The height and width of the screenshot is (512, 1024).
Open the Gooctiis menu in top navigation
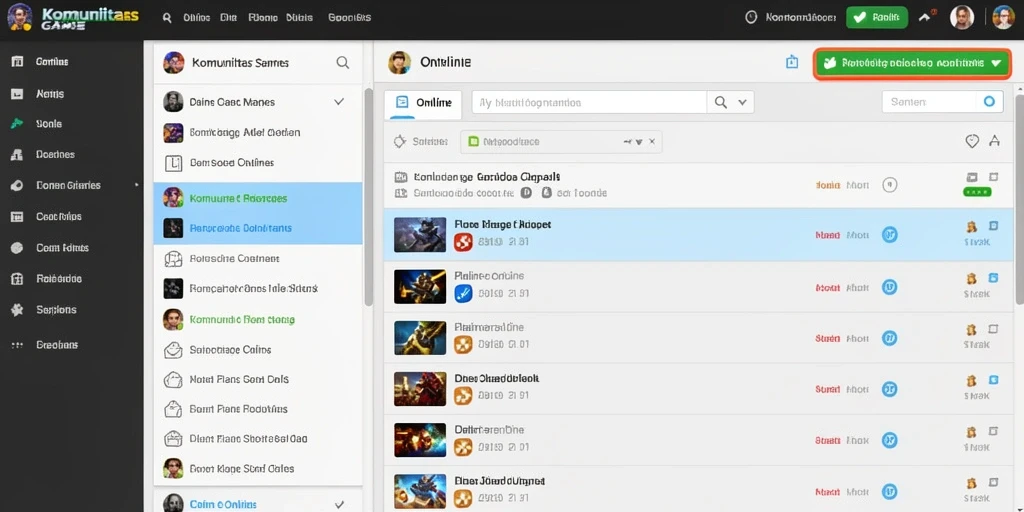point(349,18)
